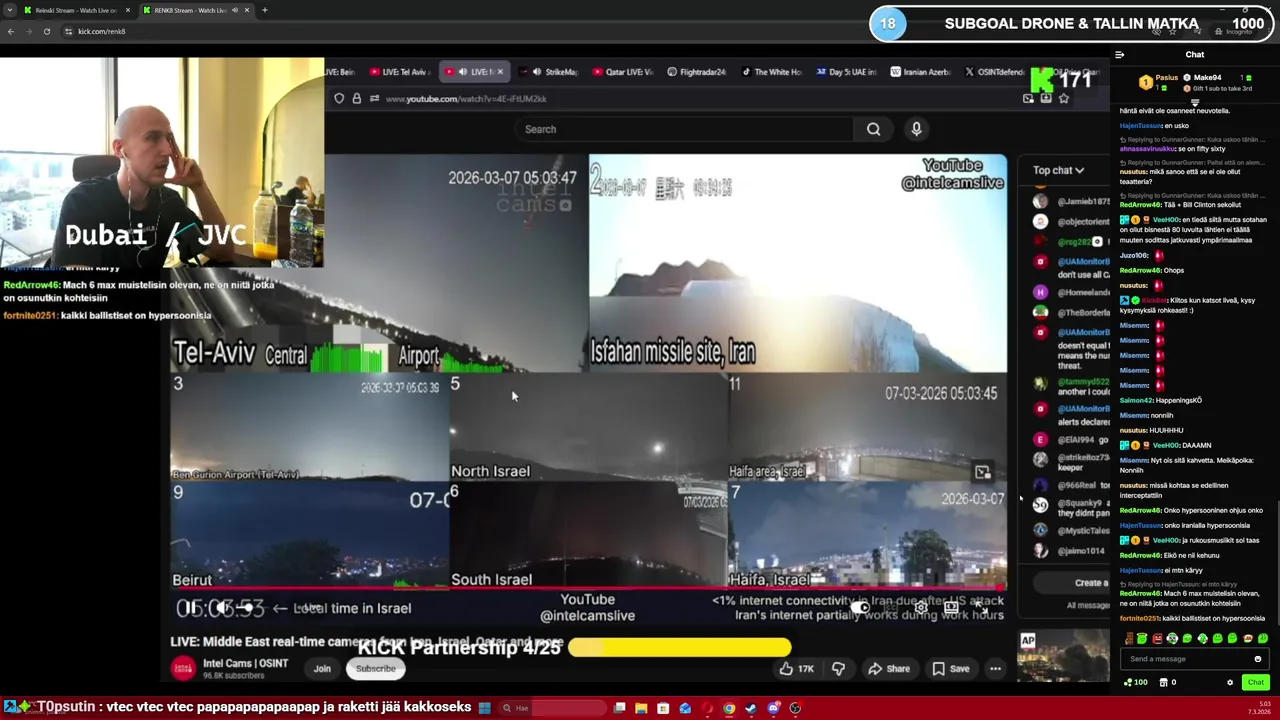Open Discord from the taskbar

pyautogui.click(x=773, y=708)
